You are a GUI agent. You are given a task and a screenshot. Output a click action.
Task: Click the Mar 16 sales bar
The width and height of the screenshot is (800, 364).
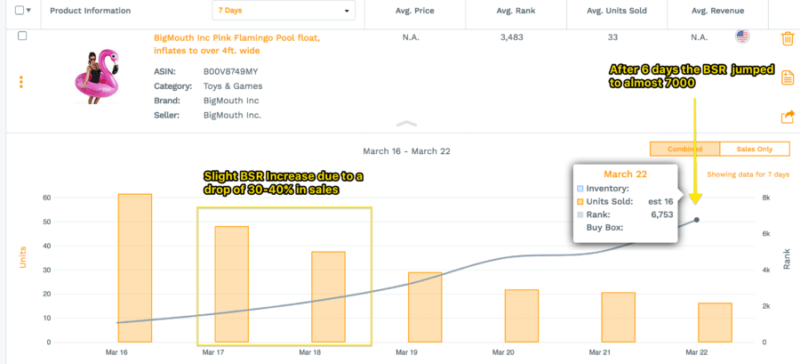pos(135,268)
